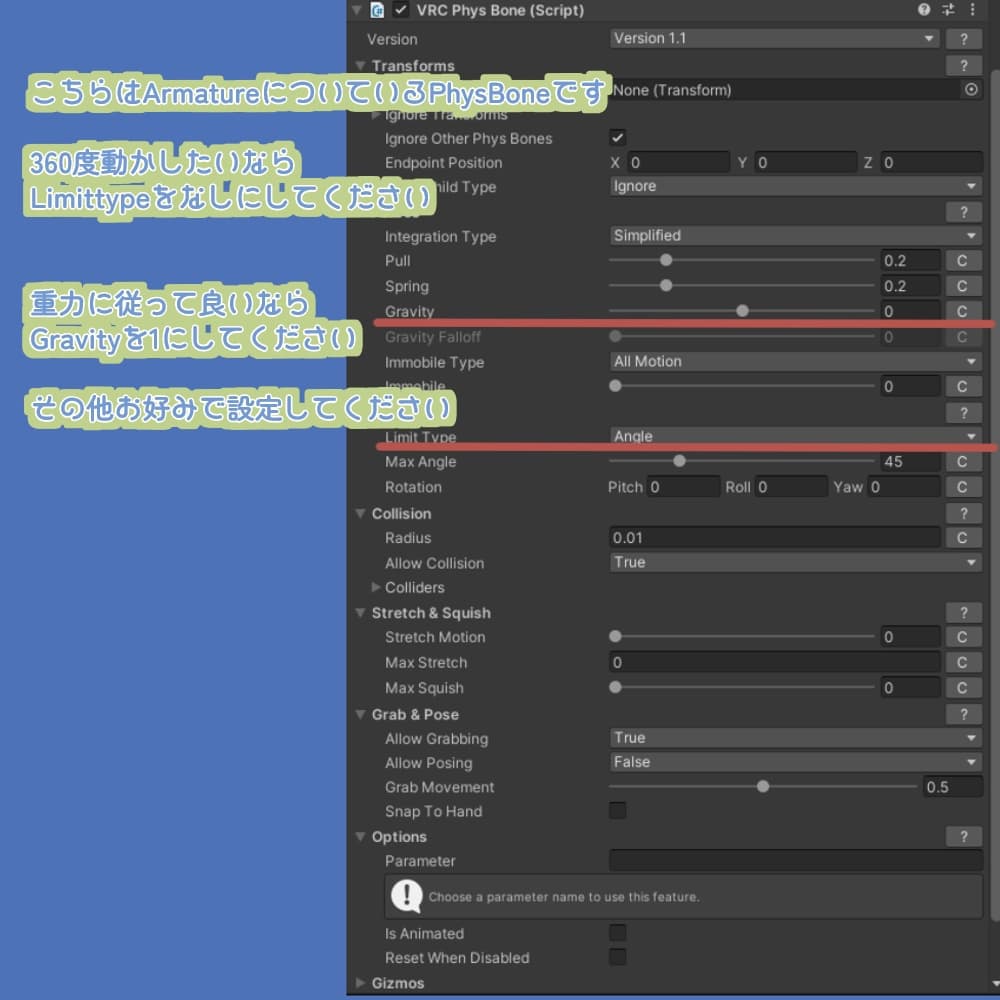
Task: Open the Immobile Type All Motion dropdown
Action: pyautogui.click(x=795, y=362)
